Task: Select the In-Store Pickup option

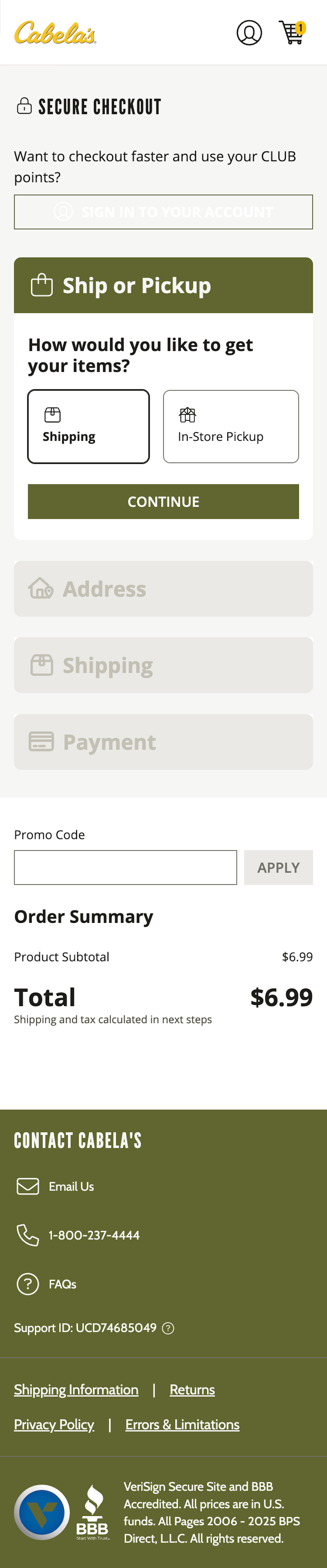Action: click(231, 425)
